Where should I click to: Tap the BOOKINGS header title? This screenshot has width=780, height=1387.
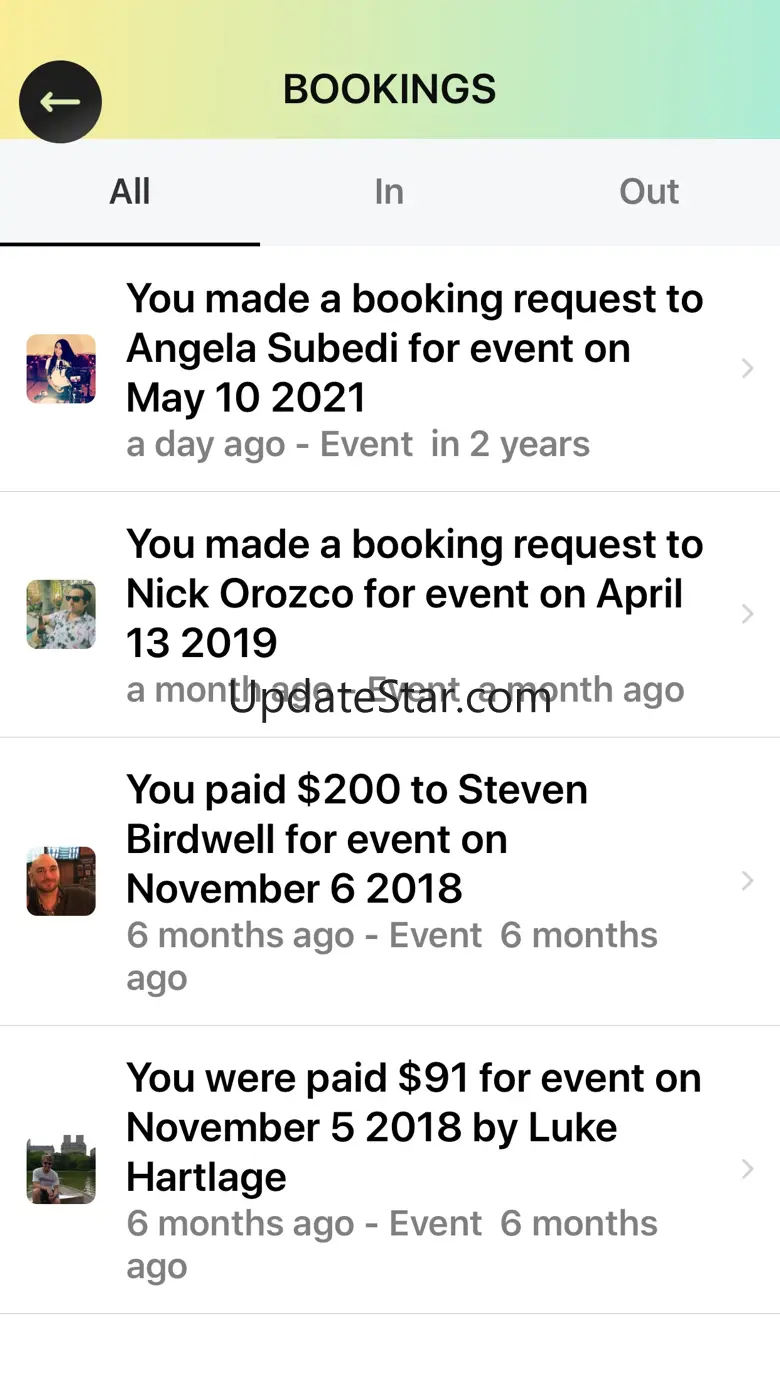[x=390, y=90]
